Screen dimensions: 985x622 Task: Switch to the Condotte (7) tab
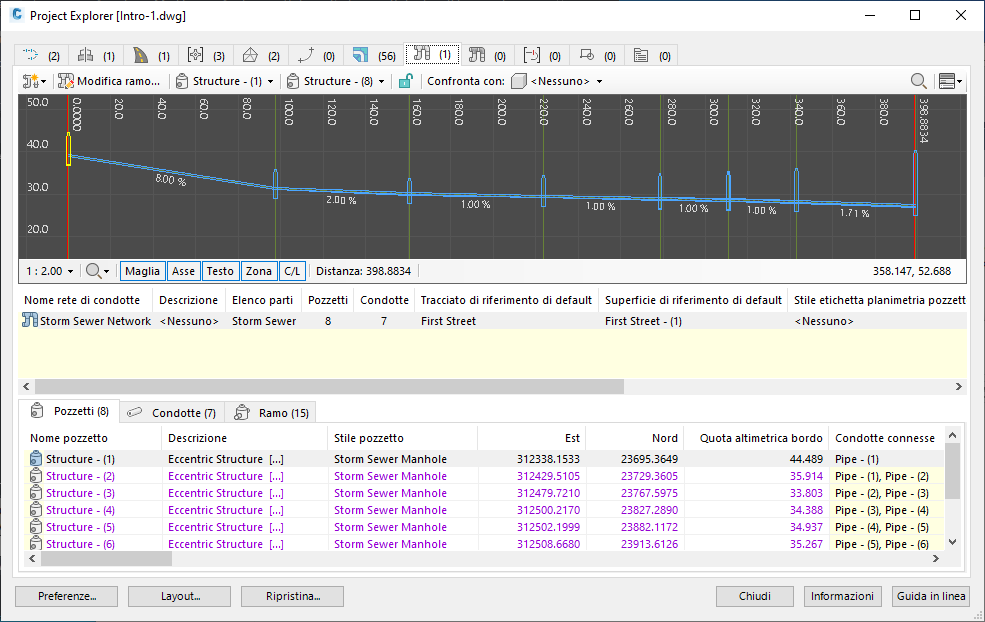tap(171, 413)
